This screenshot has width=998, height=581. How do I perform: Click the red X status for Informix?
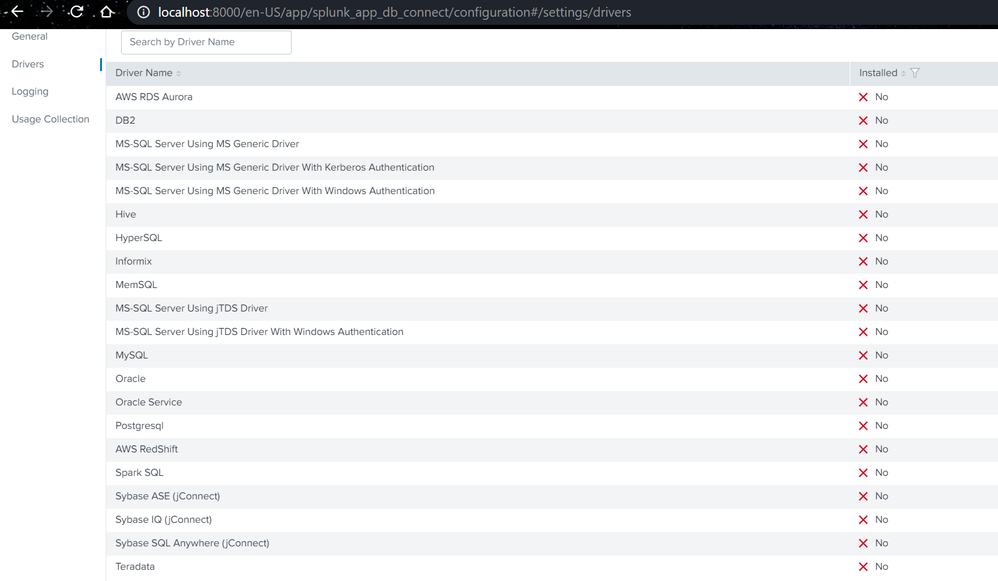click(863, 262)
